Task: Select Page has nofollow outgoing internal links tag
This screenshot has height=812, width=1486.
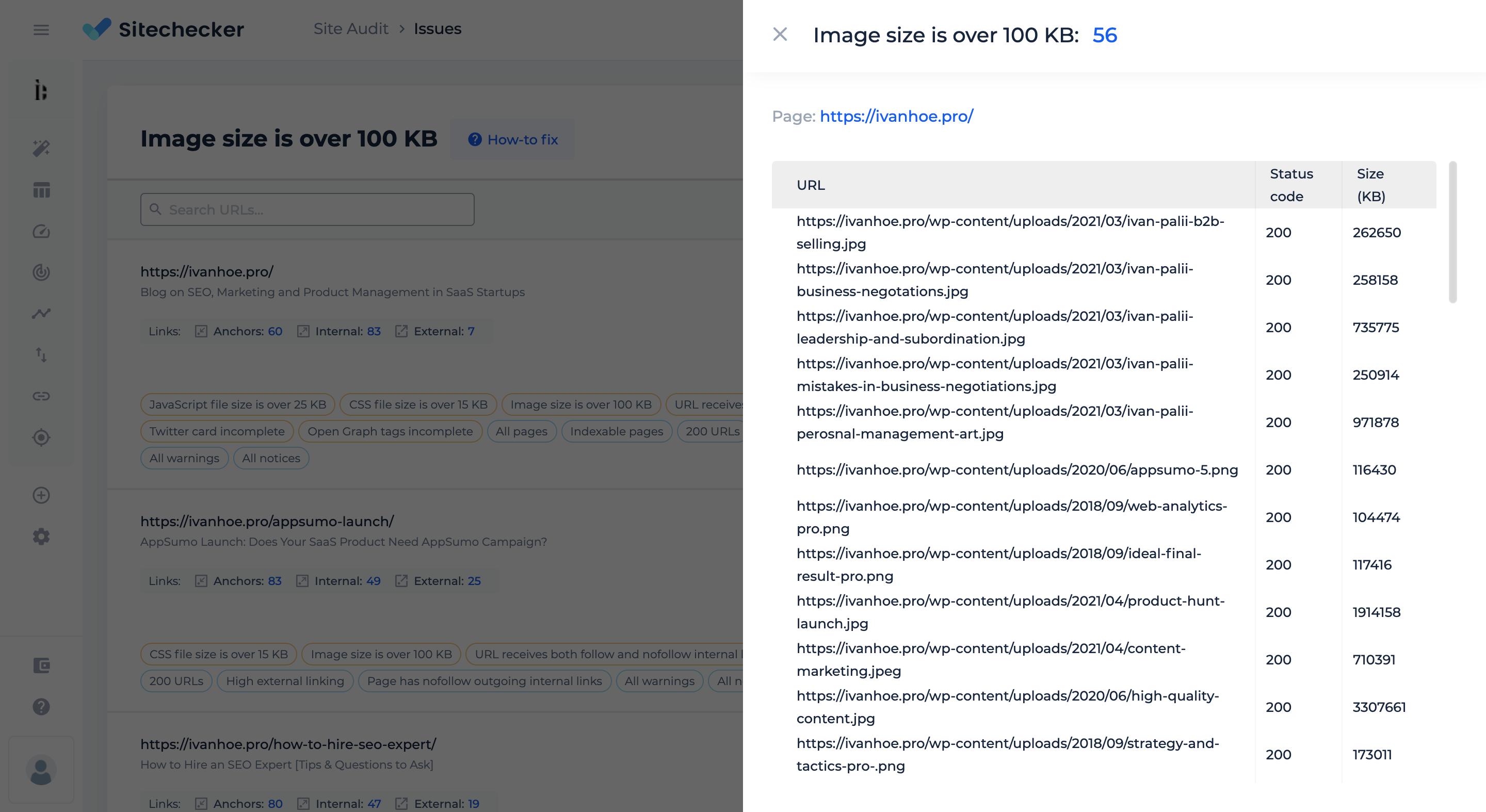Action: (484, 680)
